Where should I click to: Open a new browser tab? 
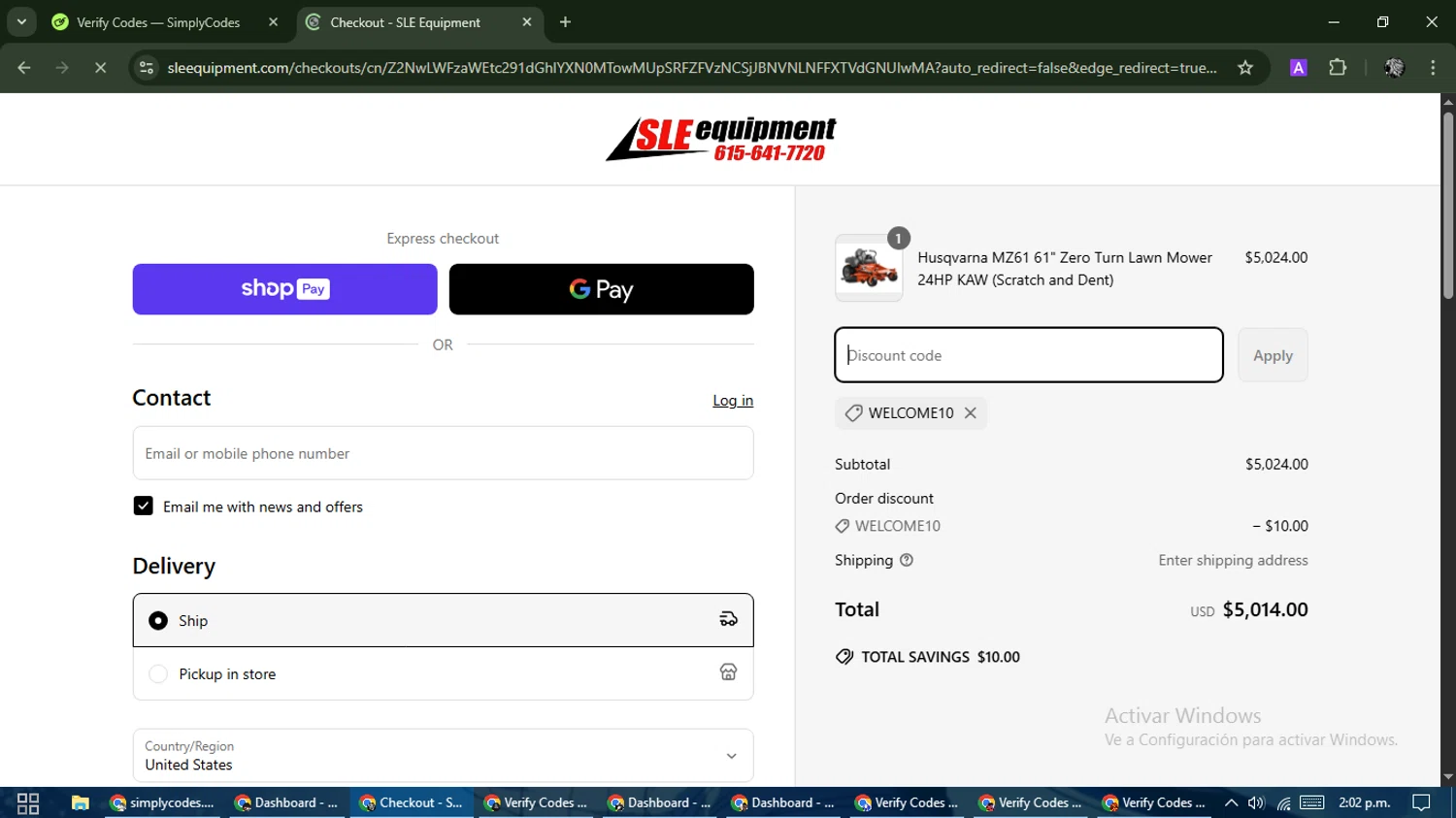566,22
